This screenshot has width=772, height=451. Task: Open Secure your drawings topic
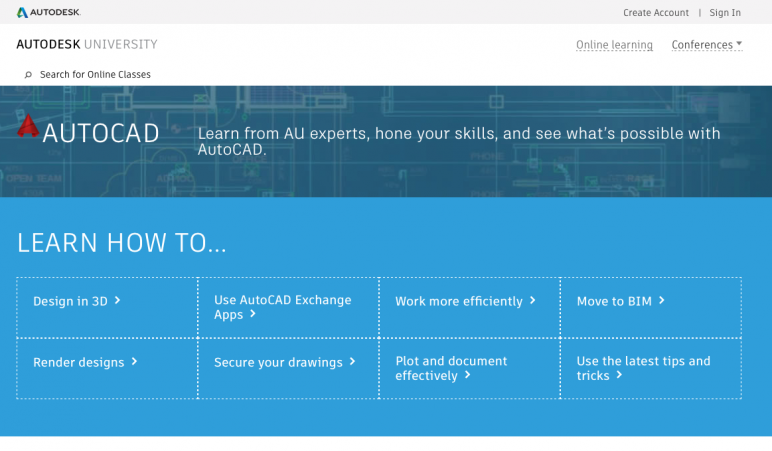285,362
